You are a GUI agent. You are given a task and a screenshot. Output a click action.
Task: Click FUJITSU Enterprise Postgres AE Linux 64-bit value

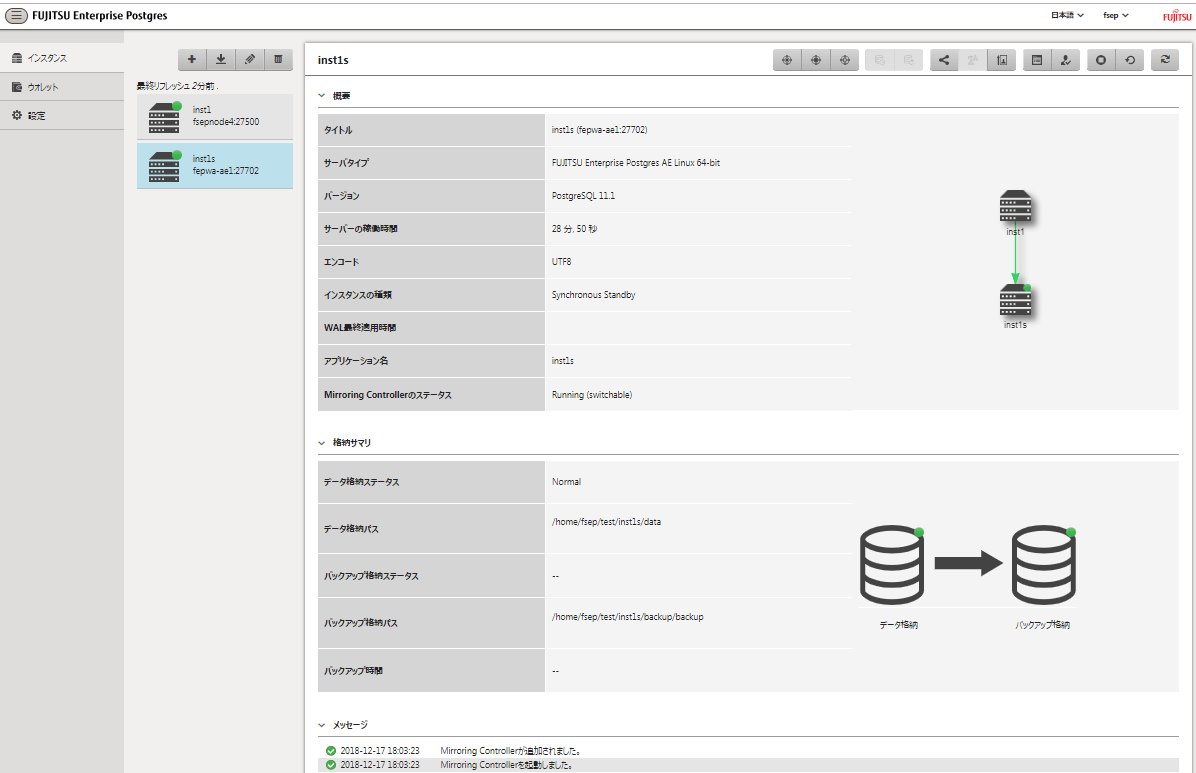point(635,163)
